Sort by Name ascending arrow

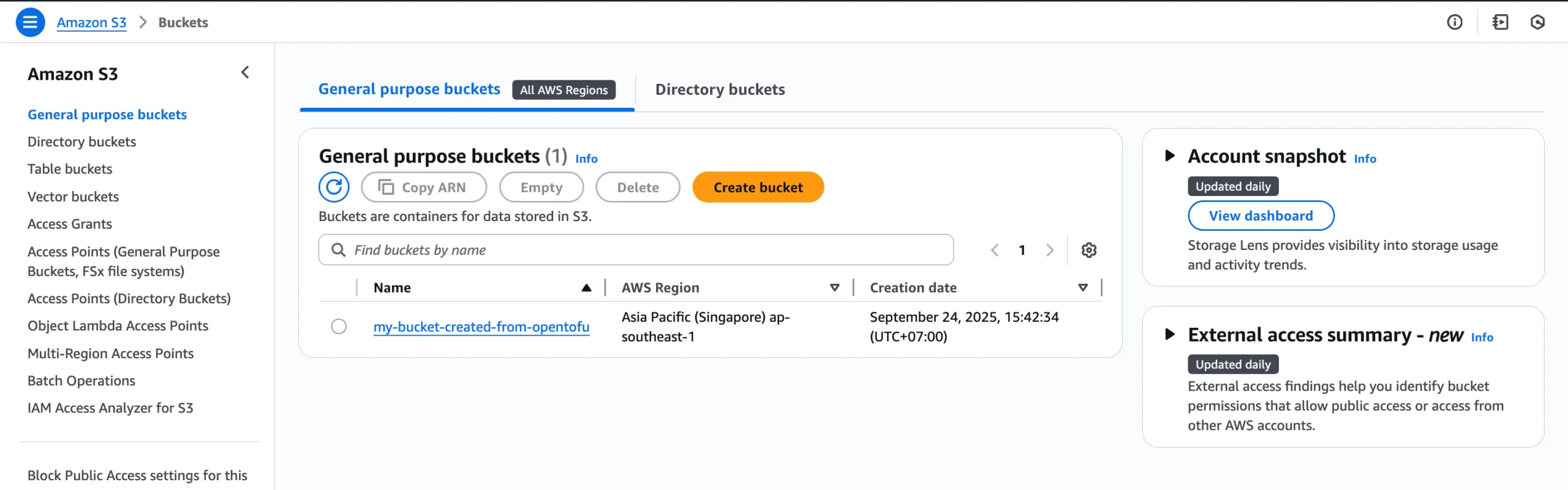[x=586, y=288]
